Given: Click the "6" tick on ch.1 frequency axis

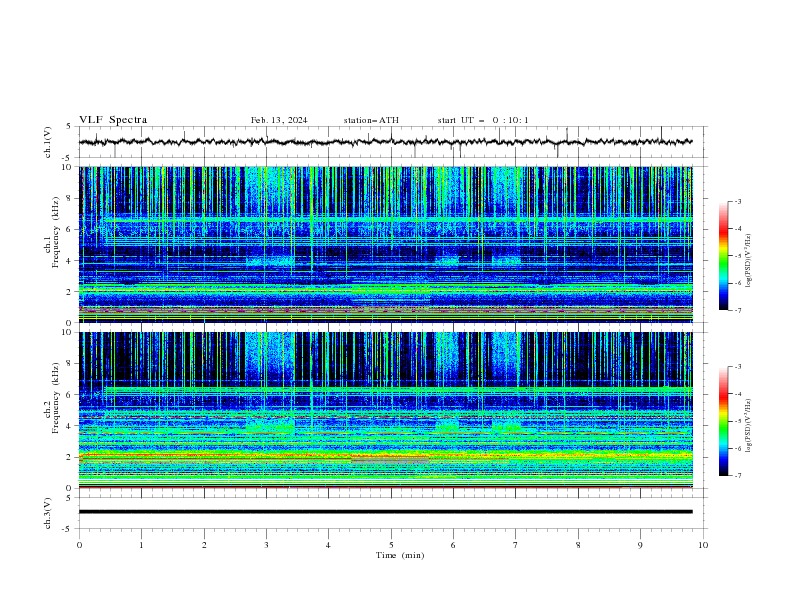Looking at the screenshot, I should point(69,230).
